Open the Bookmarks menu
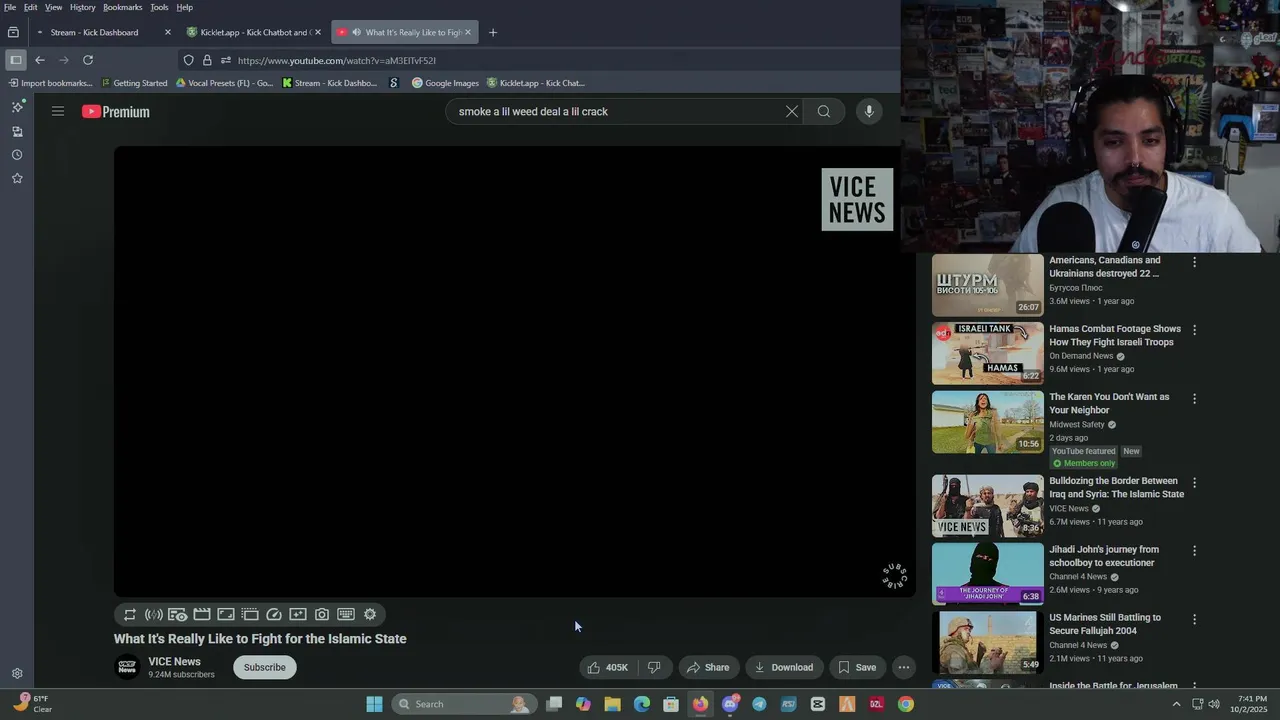This screenshot has width=1280, height=720. pyautogui.click(x=123, y=7)
